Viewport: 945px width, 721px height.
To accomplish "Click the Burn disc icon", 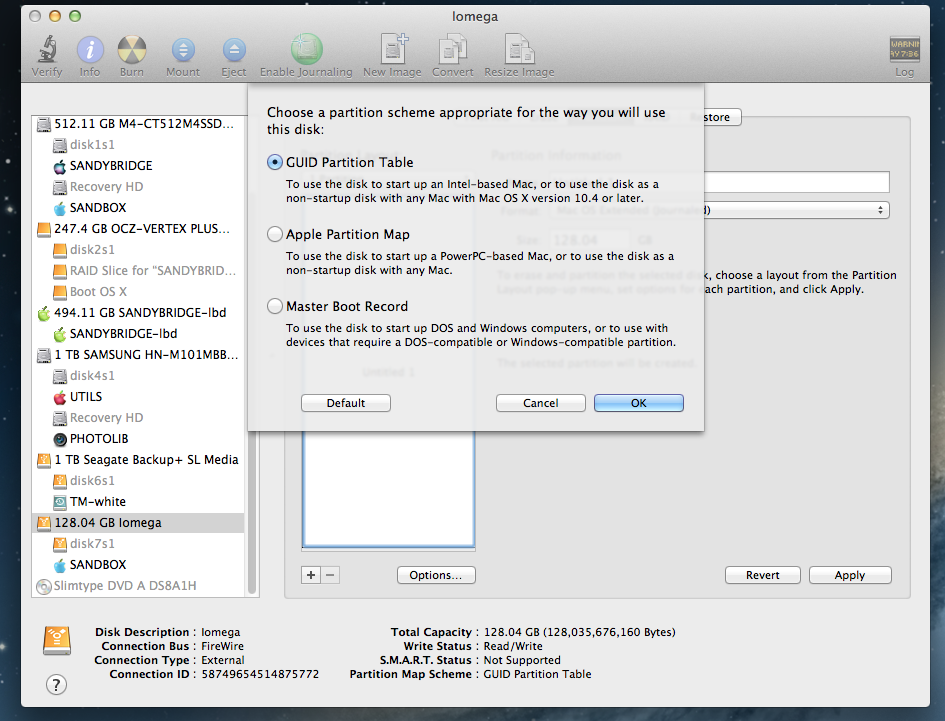I will click(131, 49).
